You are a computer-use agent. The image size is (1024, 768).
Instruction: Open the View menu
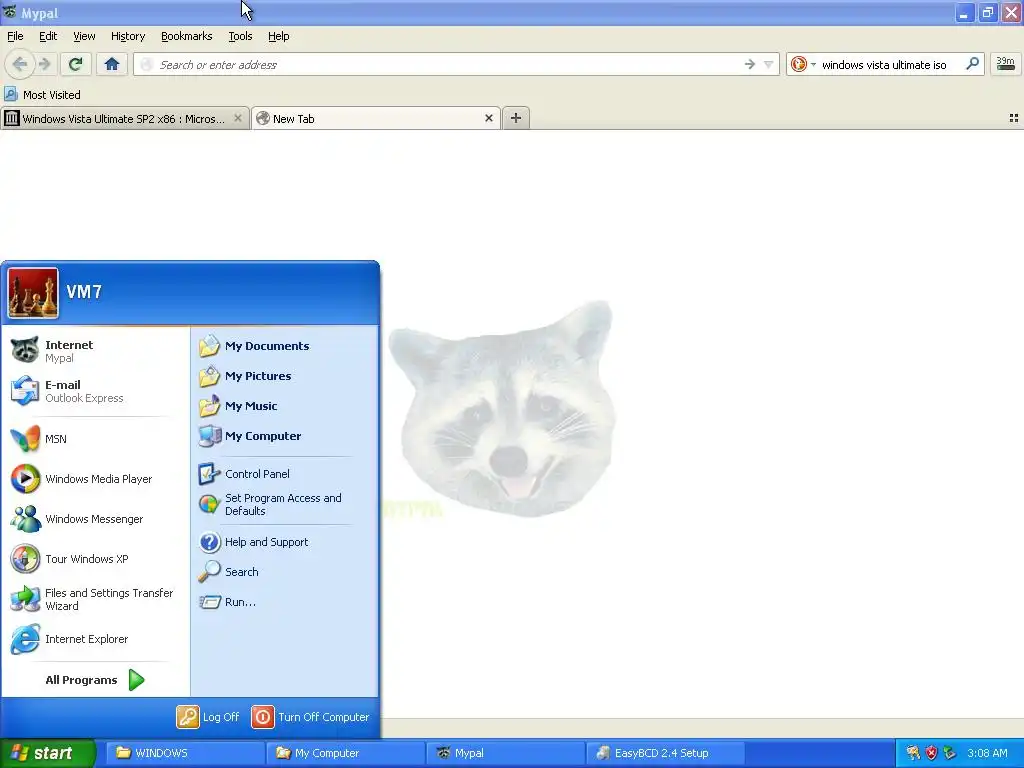point(84,36)
